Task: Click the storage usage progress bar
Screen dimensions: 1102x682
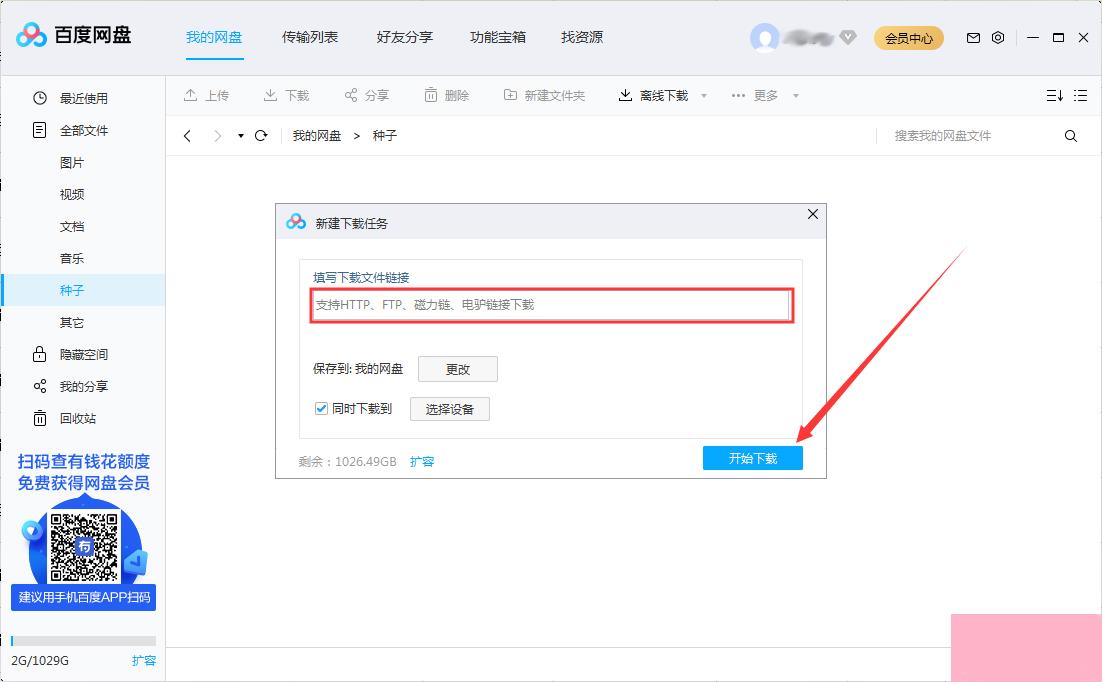Action: point(84,641)
